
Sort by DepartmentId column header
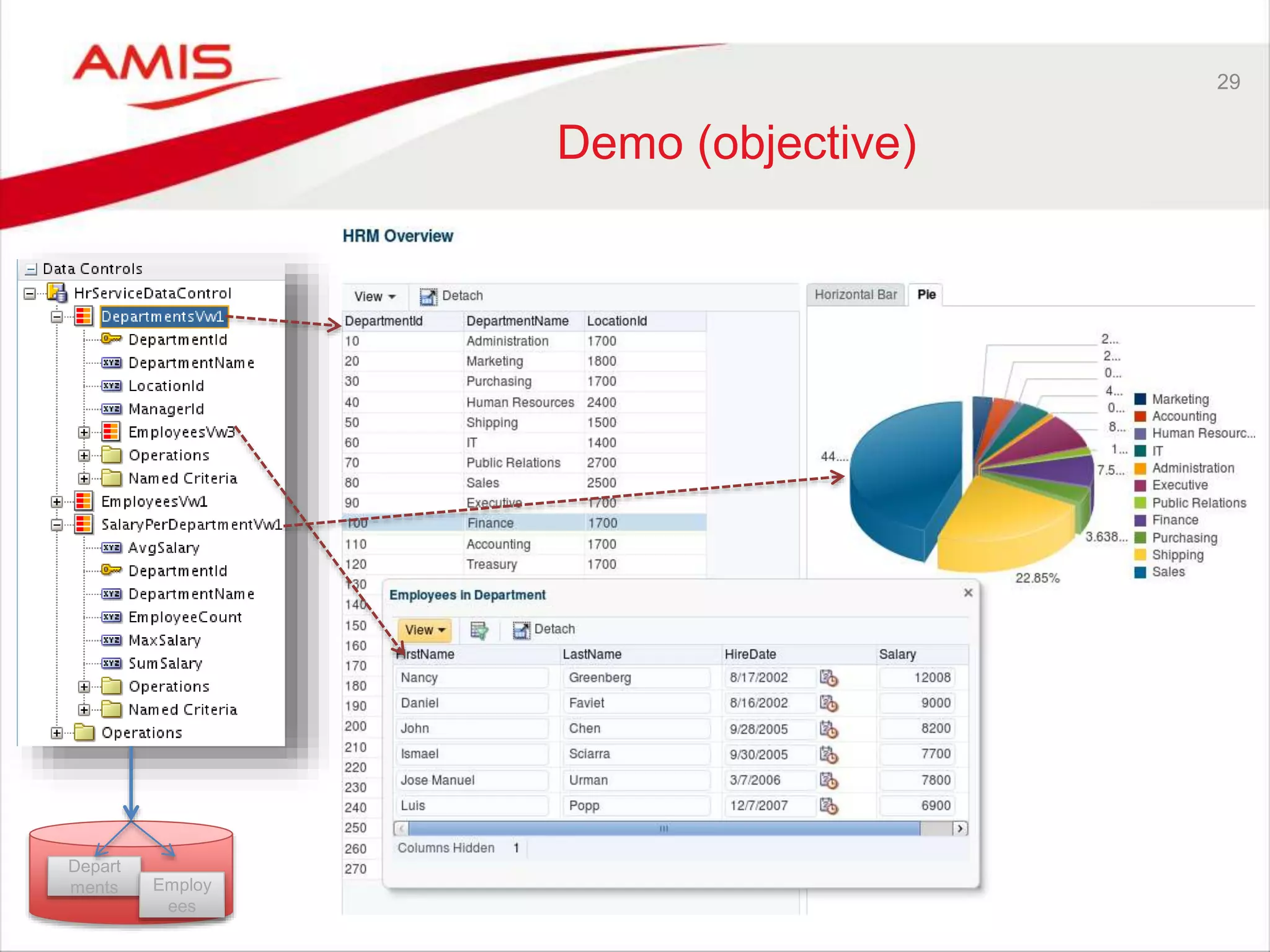[403, 321]
